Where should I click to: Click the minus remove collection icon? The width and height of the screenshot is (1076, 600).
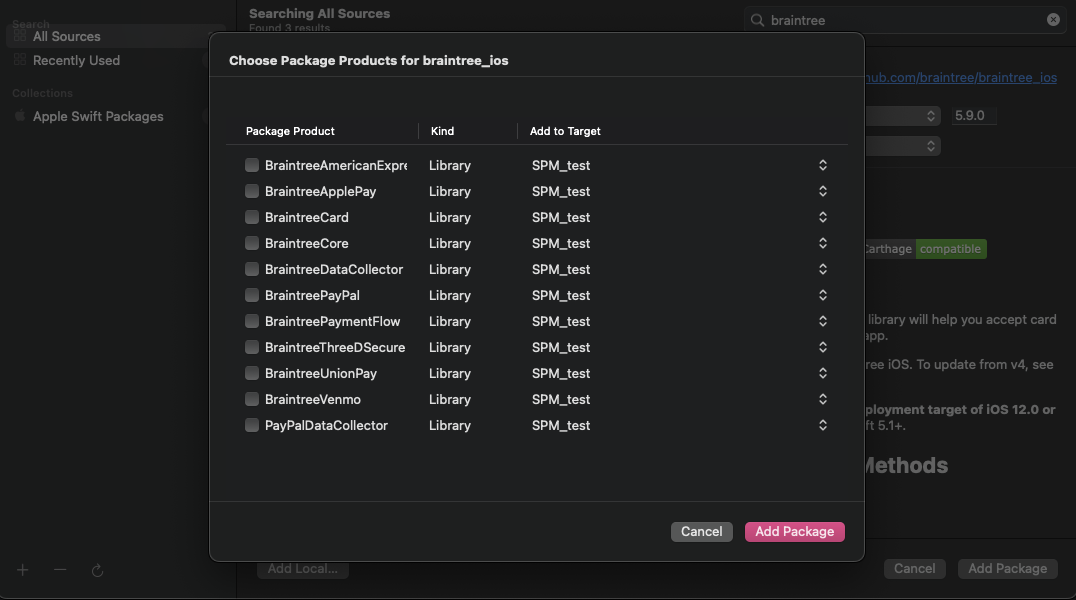[60, 570]
